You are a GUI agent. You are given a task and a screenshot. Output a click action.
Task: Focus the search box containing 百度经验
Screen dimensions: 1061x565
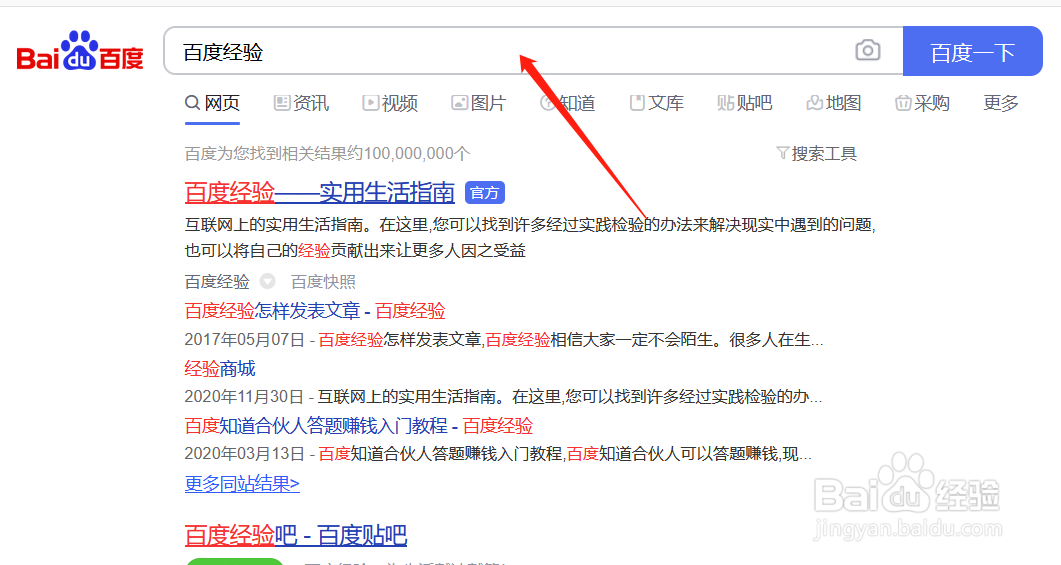(533, 51)
